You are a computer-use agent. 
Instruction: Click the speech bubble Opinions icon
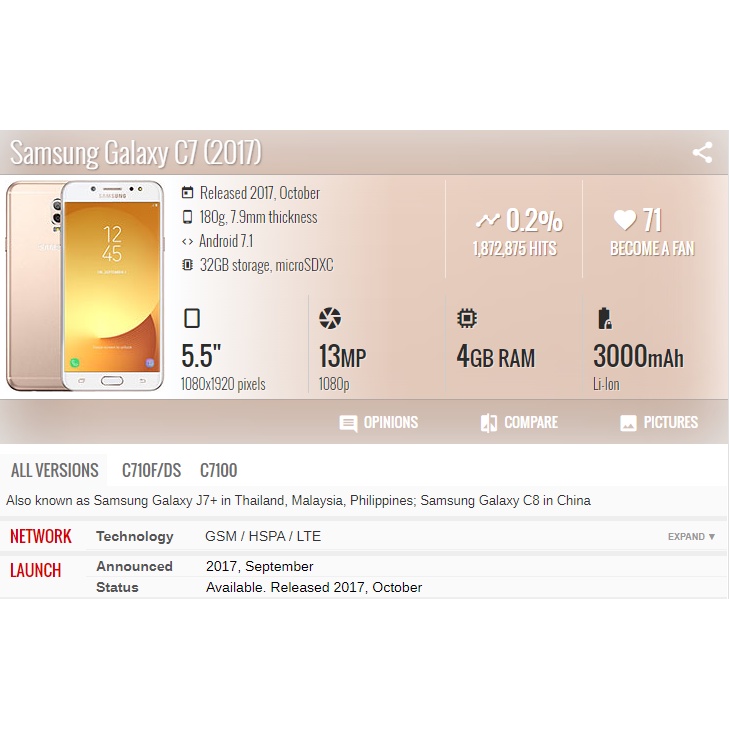(x=348, y=423)
